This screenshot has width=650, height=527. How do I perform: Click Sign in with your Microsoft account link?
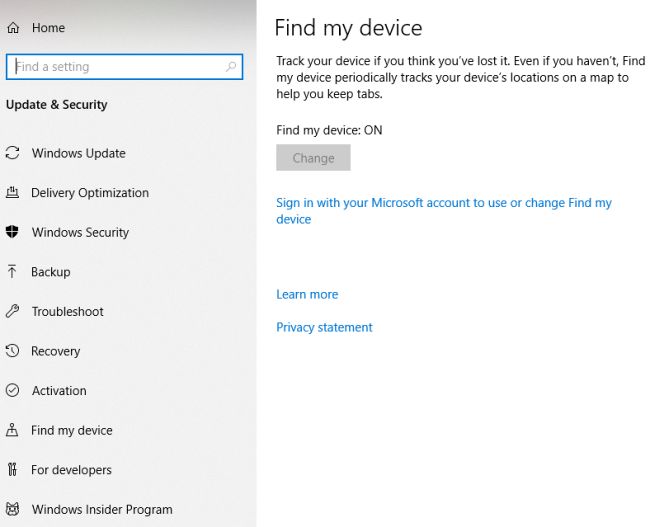click(x=444, y=211)
